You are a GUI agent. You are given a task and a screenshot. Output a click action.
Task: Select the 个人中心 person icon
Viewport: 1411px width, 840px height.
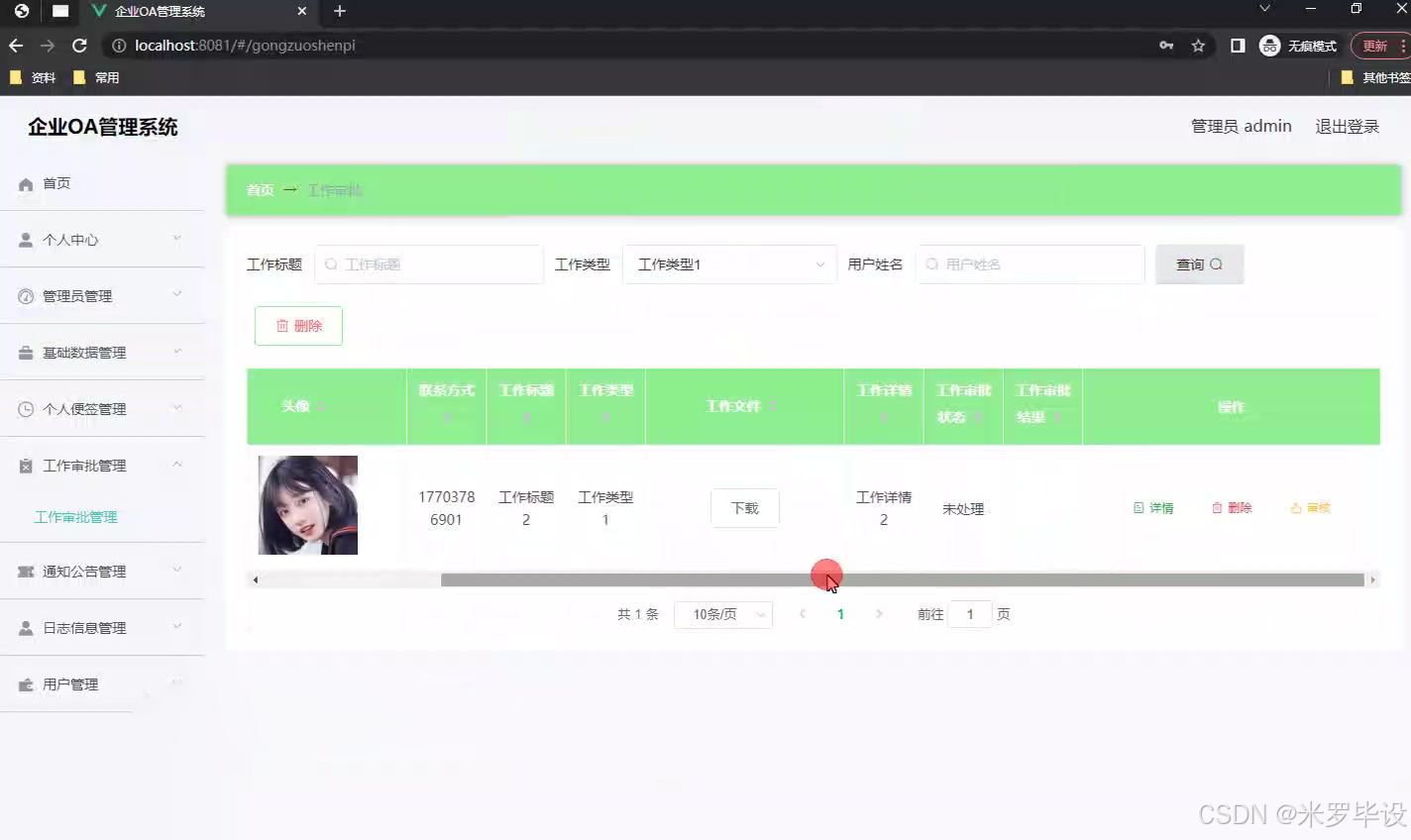pyautogui.click(x=25, y=239)
